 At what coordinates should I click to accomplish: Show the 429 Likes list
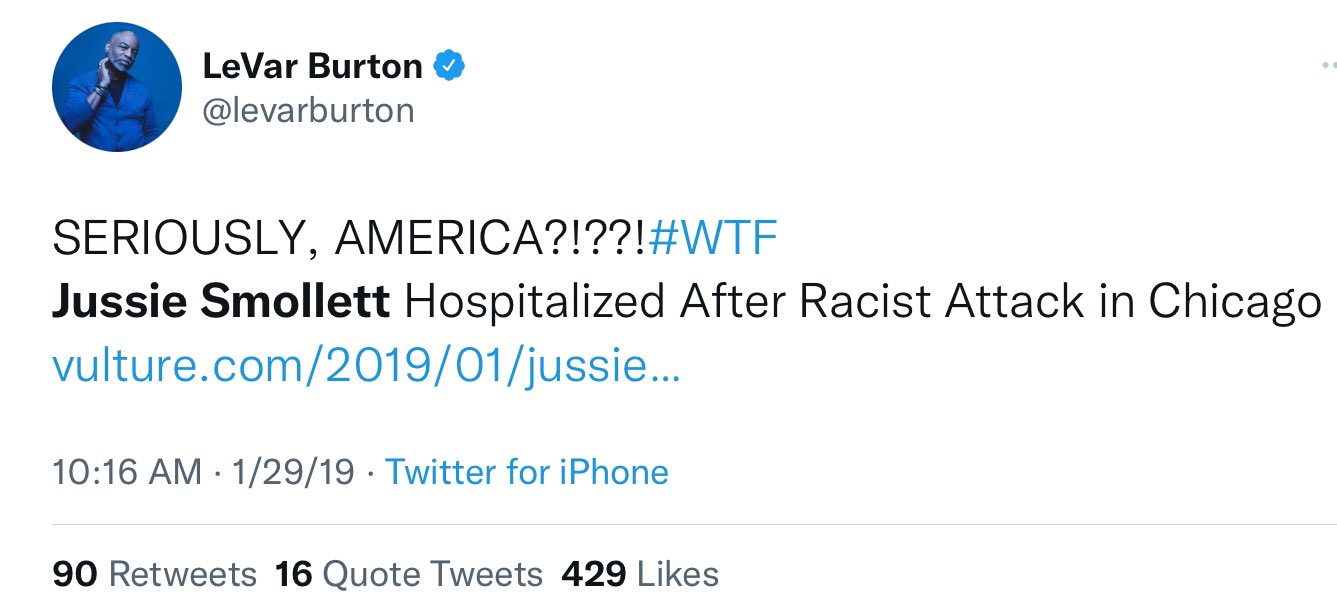(x=640, y=574)
